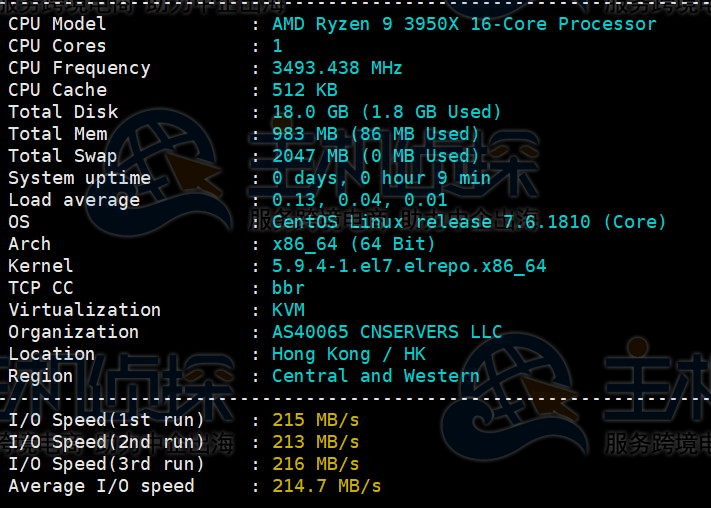Click the CPU Cores label
The image size is (711, 508).
57,46
